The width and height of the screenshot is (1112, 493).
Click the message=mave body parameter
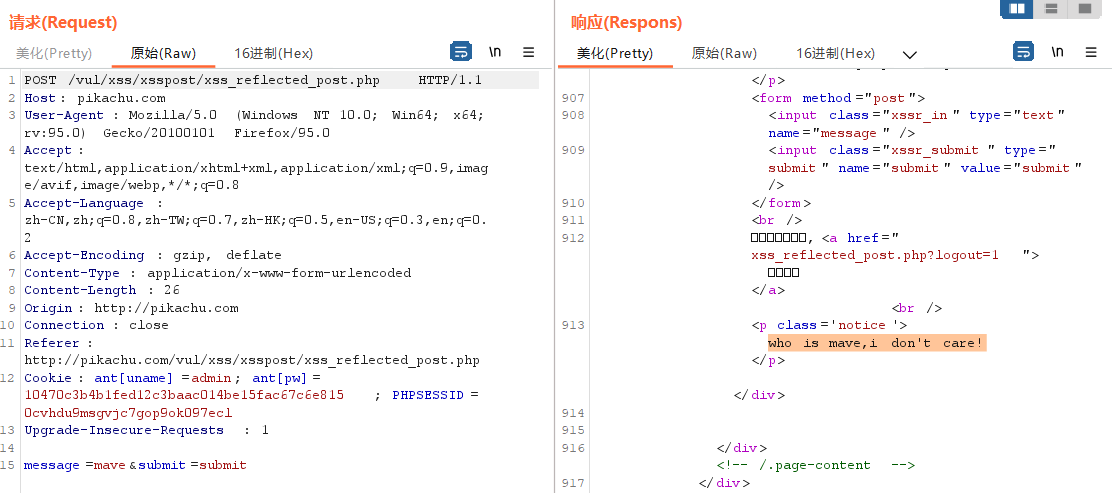(x=74, y=465)
